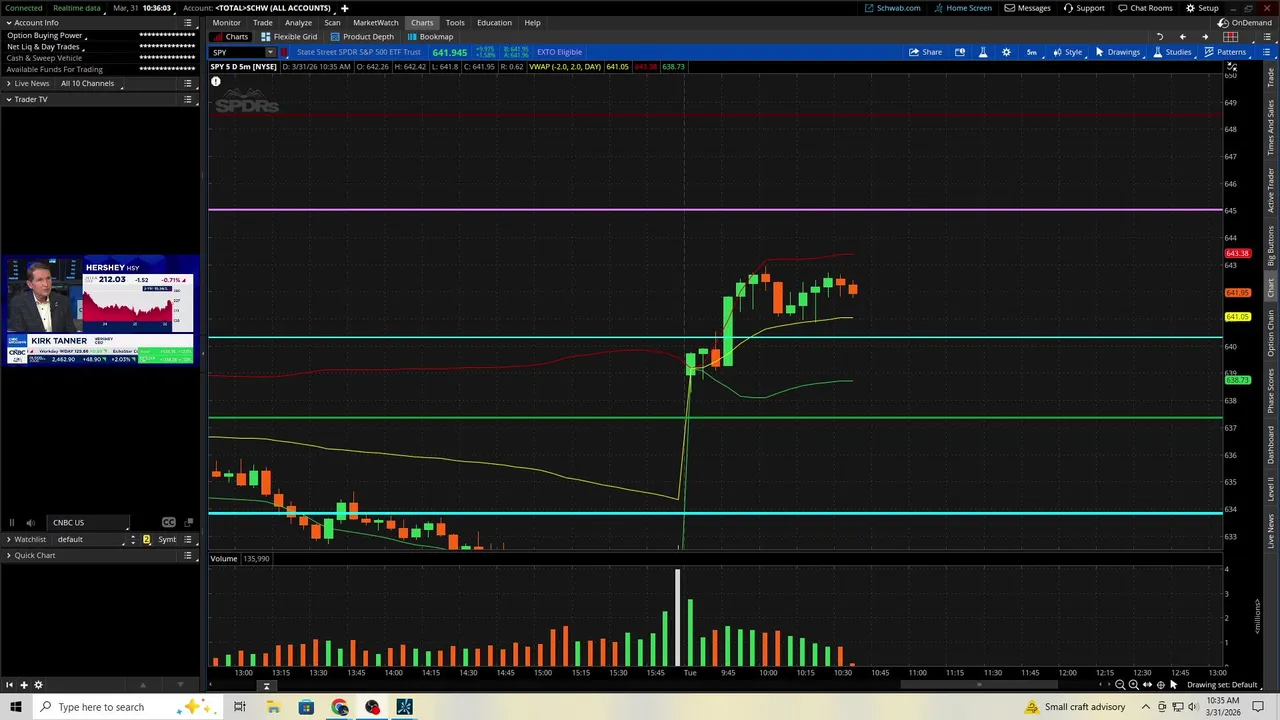The image size is (1280, 720).
Task: Open the Patterns menu
Action: [1225, 52]
